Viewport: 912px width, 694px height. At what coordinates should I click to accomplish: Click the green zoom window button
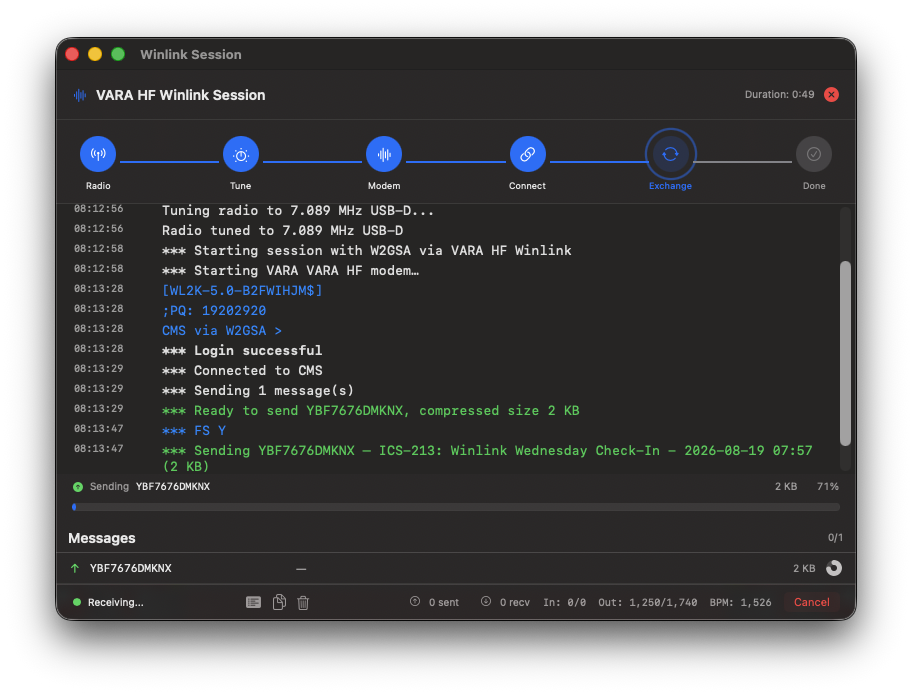click(118, 54)
